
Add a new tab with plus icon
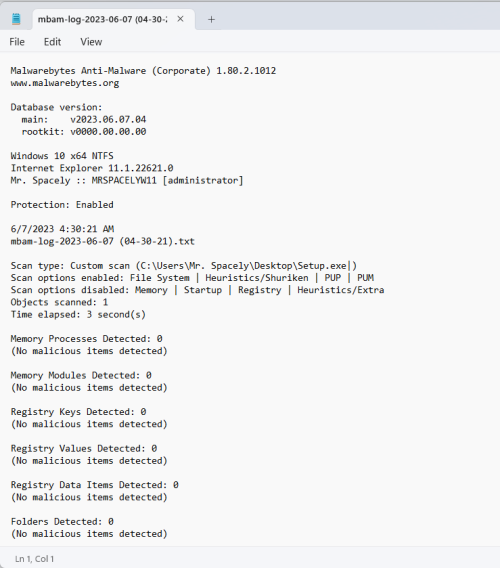(x=211, y=19)
